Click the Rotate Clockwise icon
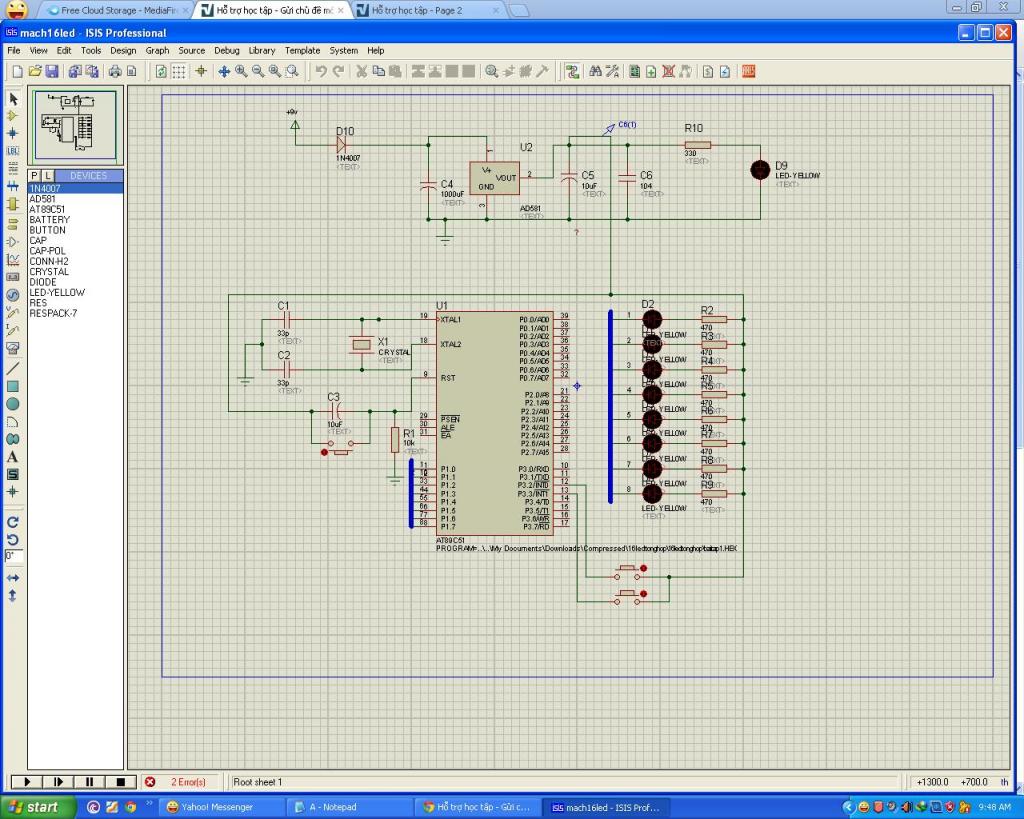This screenshot has height=819, width=1024. coord(13,522)
